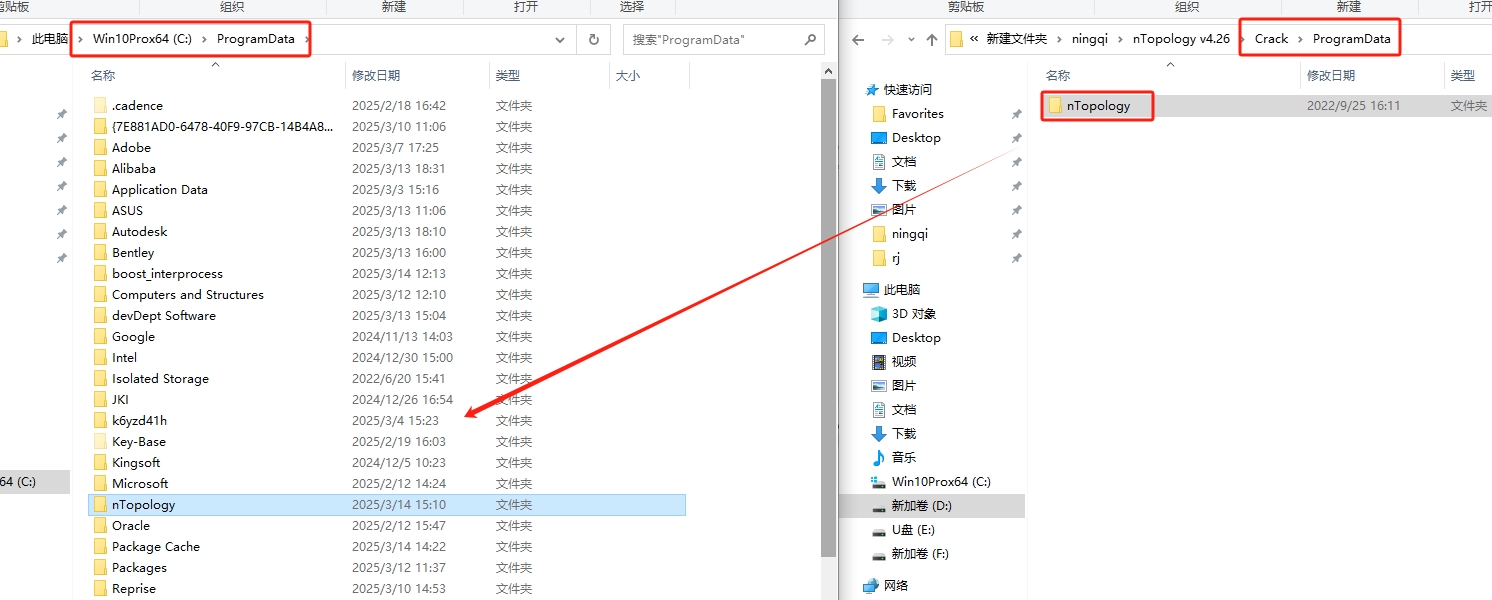Unpin Favorites using its pin icon
The width and height of the screenshot is (1492, 600).
[x=1016, y=114]
